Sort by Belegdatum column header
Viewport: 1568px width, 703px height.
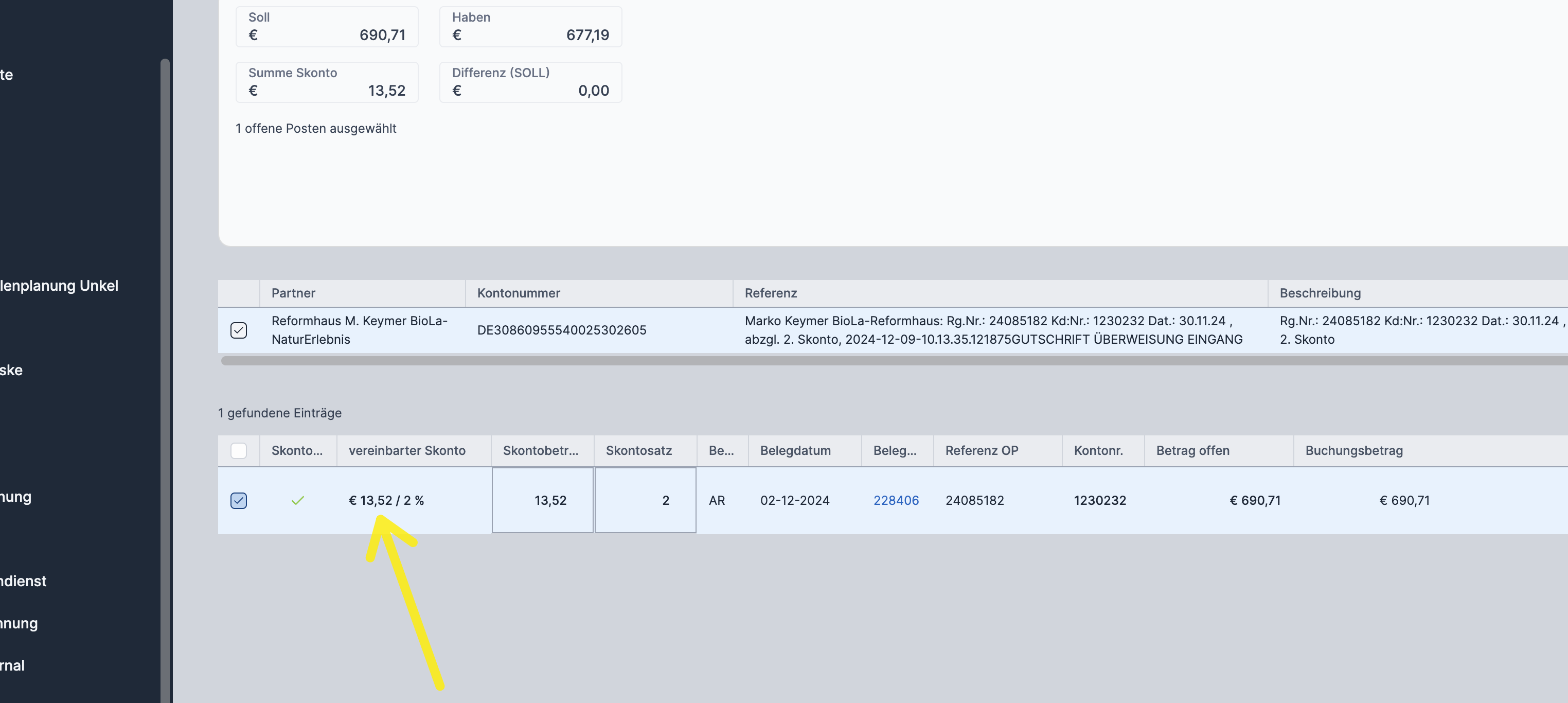pos(794,451)
